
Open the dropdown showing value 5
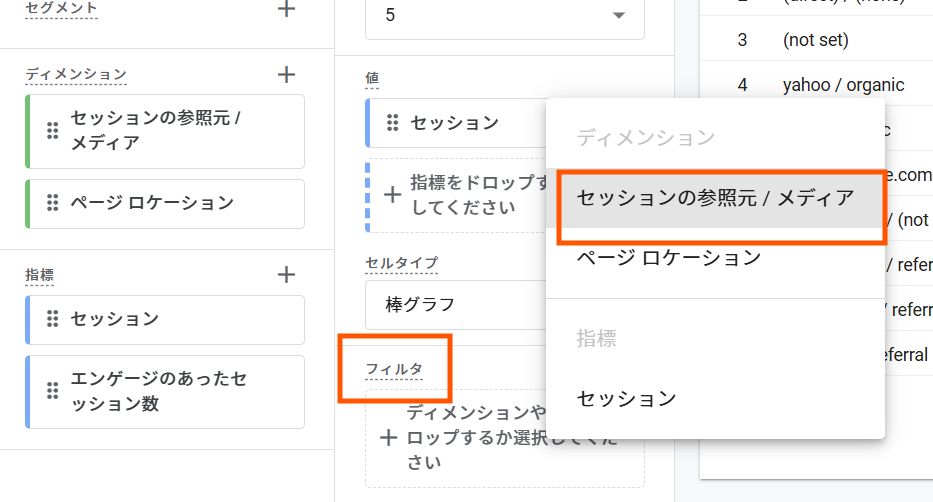click(x=504, y=15)
